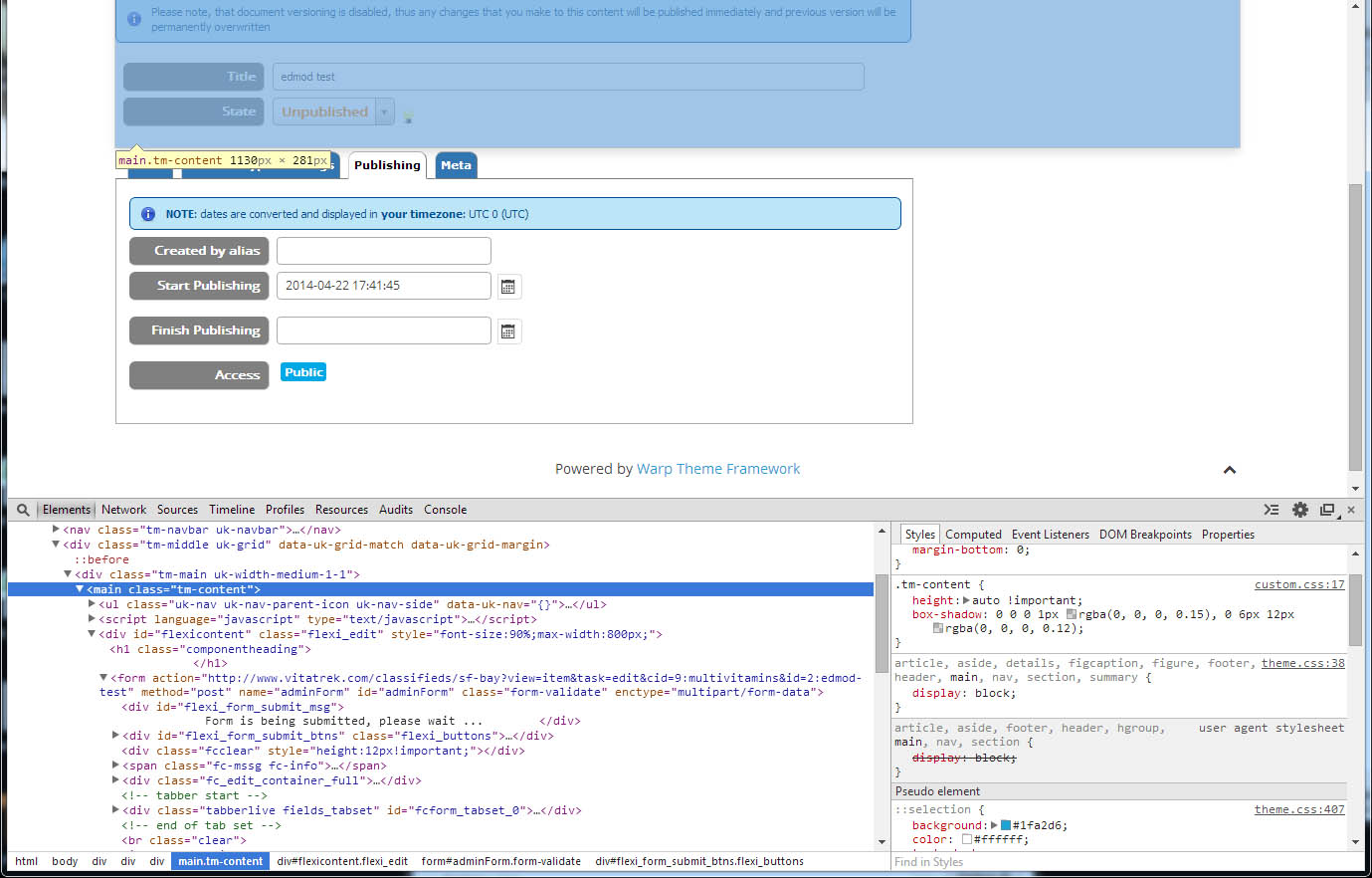Select html in the breadcrumb bar
This screenshot has height=878, width=1372.
(x=27, y=861)
